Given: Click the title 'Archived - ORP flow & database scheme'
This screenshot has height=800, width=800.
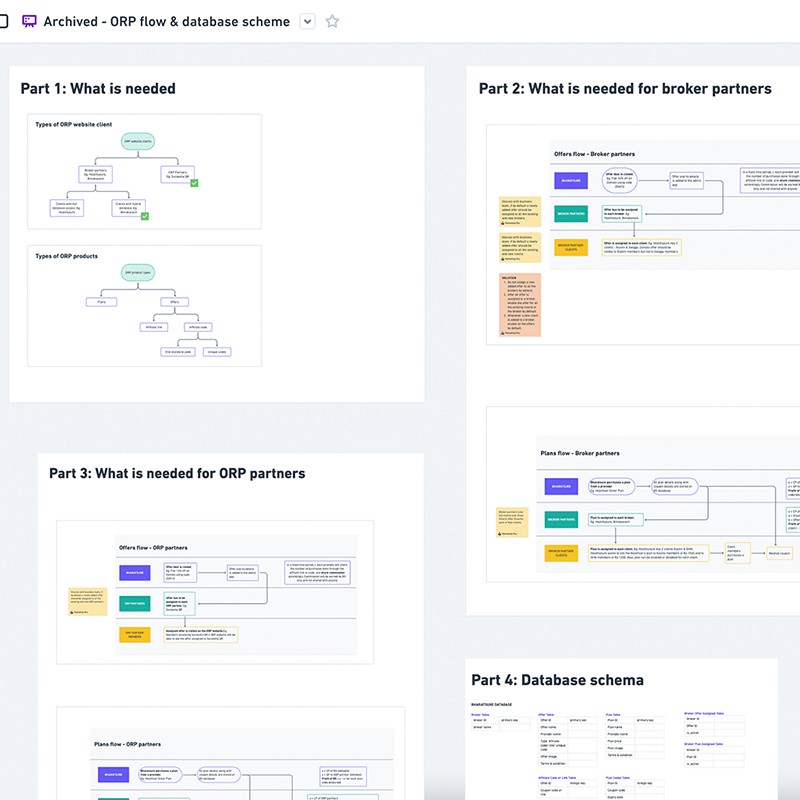Looking at the screenshot, I should pyautogui.click(x=166, y=21).
